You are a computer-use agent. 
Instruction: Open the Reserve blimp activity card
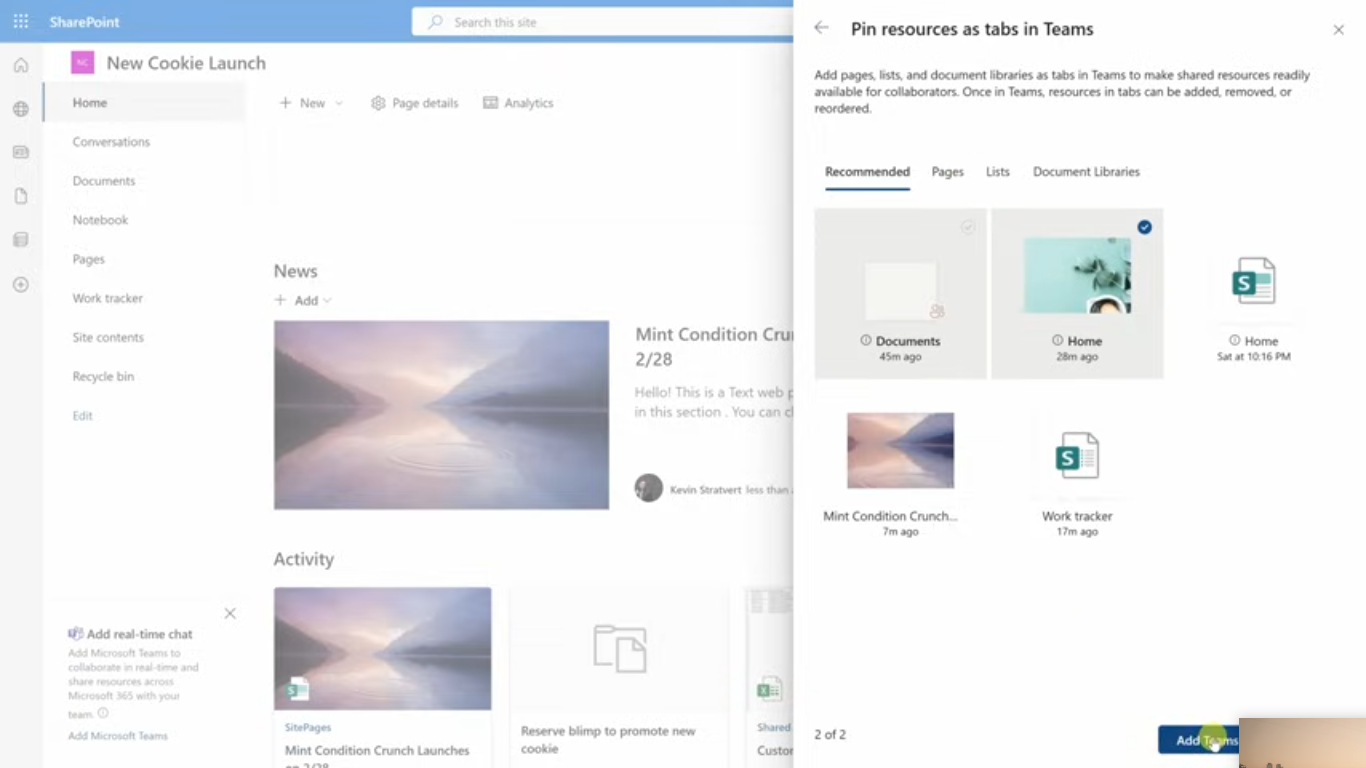click(619, 678)
